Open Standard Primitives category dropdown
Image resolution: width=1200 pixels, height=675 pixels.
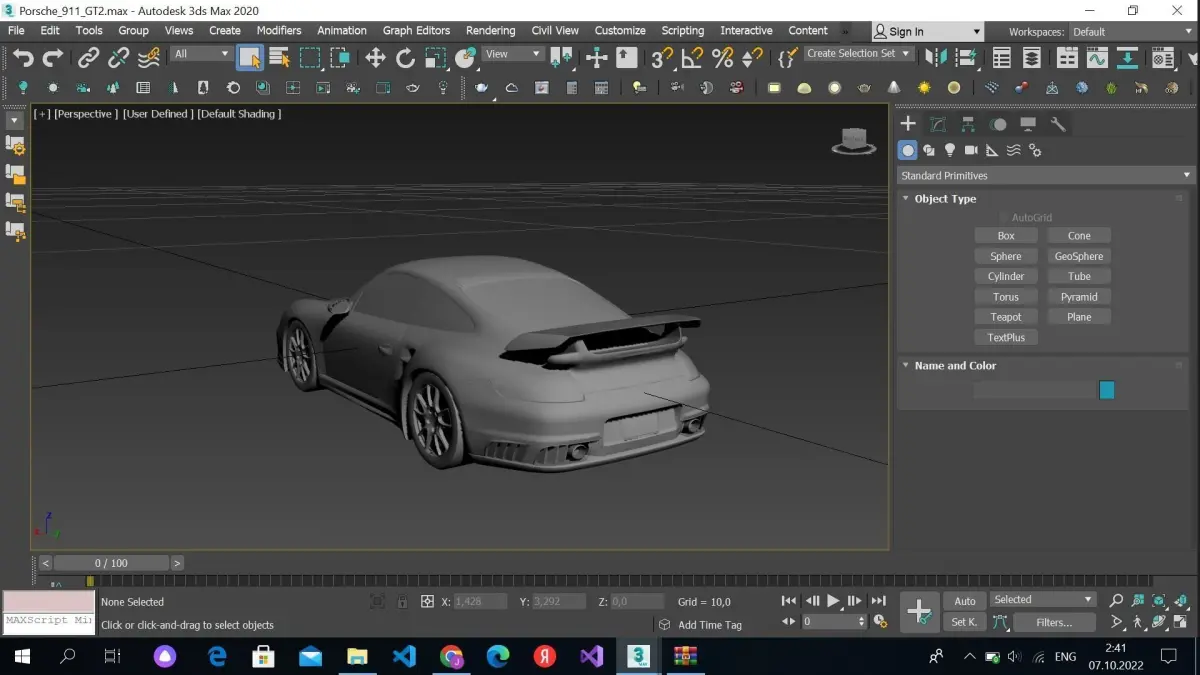[1046, 175]
